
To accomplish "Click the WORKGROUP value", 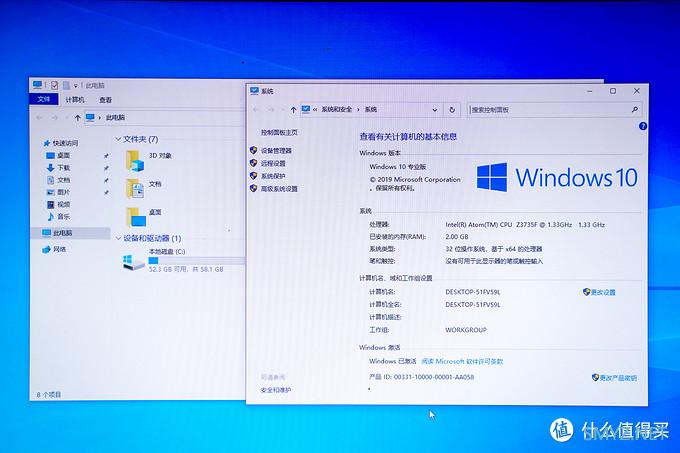I will point(466,330).
